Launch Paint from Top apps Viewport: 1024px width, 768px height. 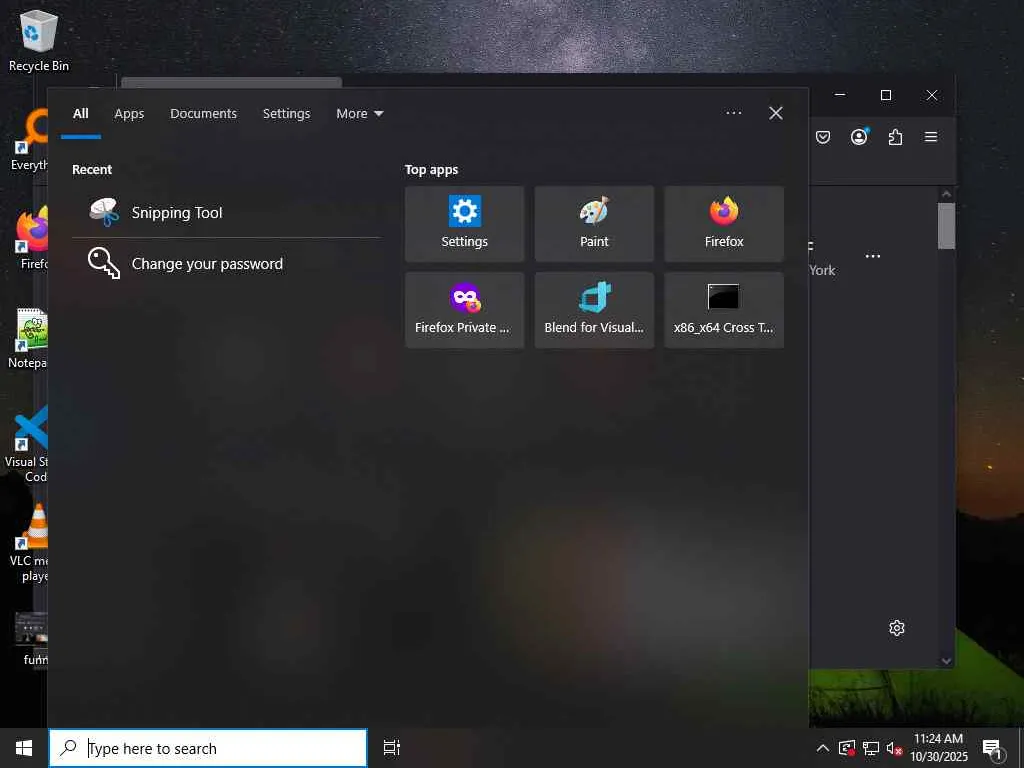click(x=594, y=224)
